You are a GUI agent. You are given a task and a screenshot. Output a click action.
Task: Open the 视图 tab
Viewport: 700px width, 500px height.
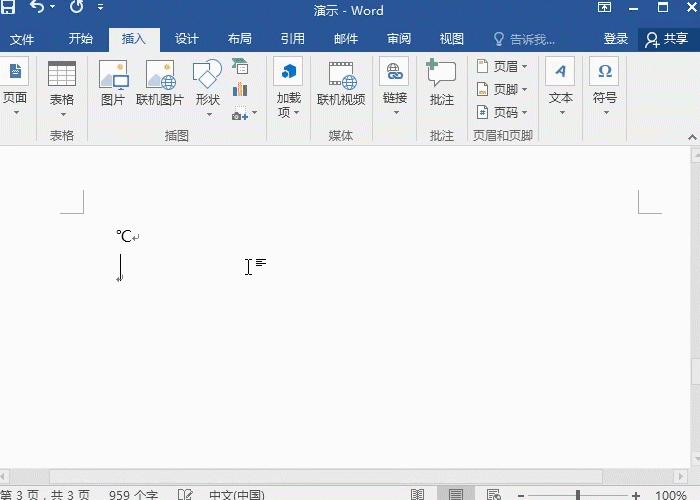point(452,39)
